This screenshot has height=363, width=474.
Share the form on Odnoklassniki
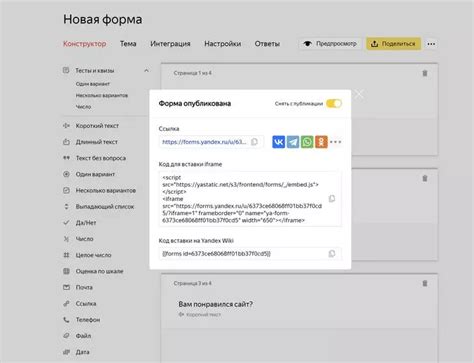coord(321,142)
